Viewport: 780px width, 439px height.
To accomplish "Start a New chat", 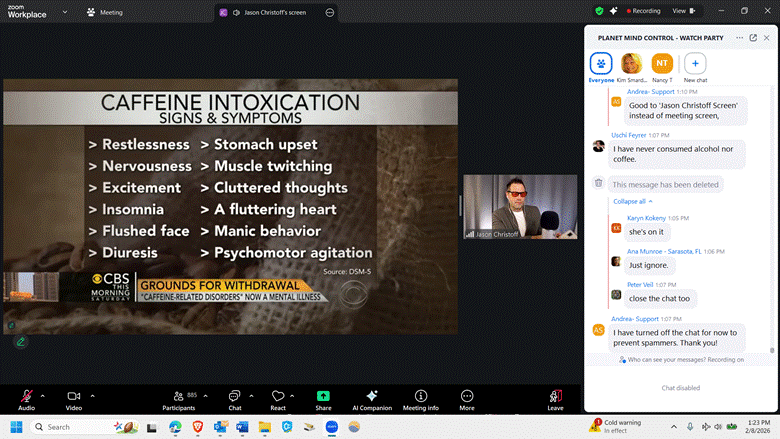I will click(x=695, y=68).
